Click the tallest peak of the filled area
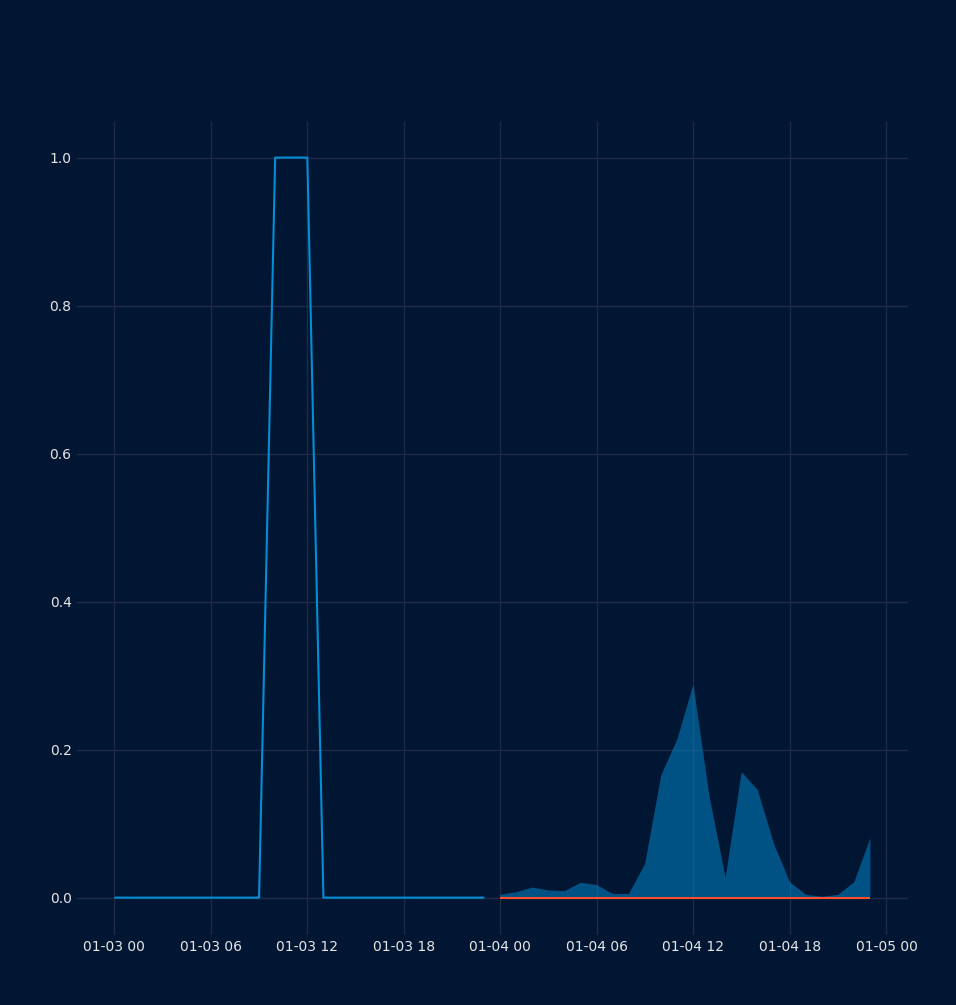Viewport: 956px width, 1005px height. coord(693,687)
